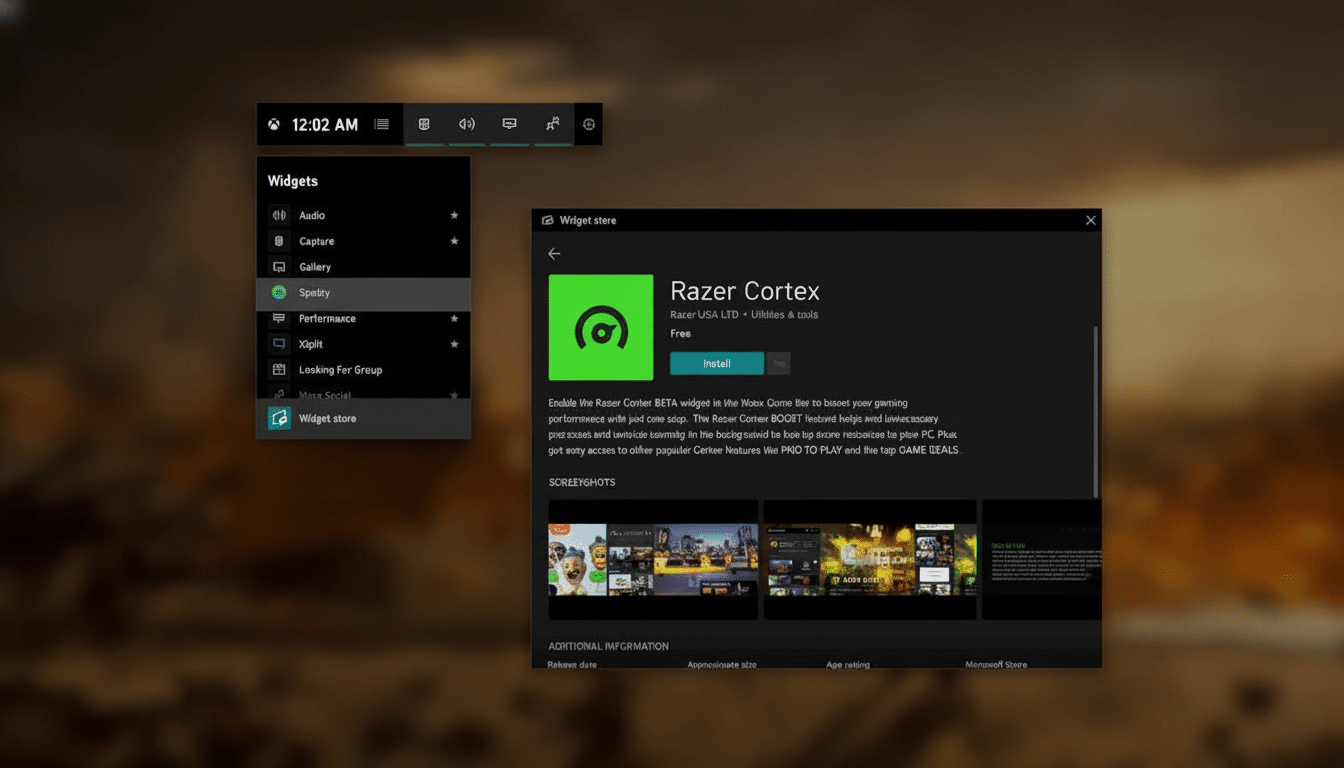Open the Performance widget from the top toolbar
This screenshot has height=768, width=1344.
(x=509, y=124)
